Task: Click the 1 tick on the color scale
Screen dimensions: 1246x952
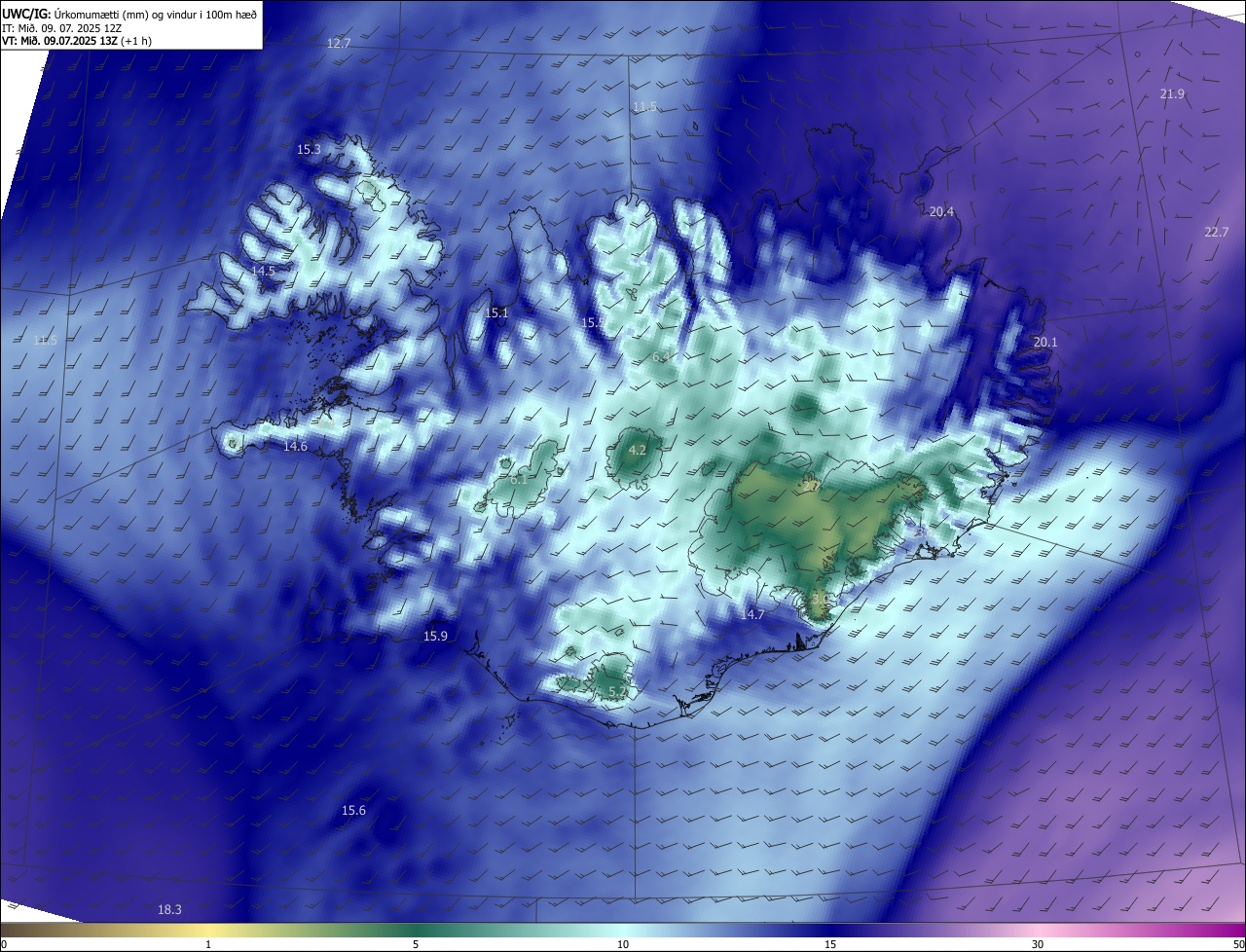Action: (208, 944)
